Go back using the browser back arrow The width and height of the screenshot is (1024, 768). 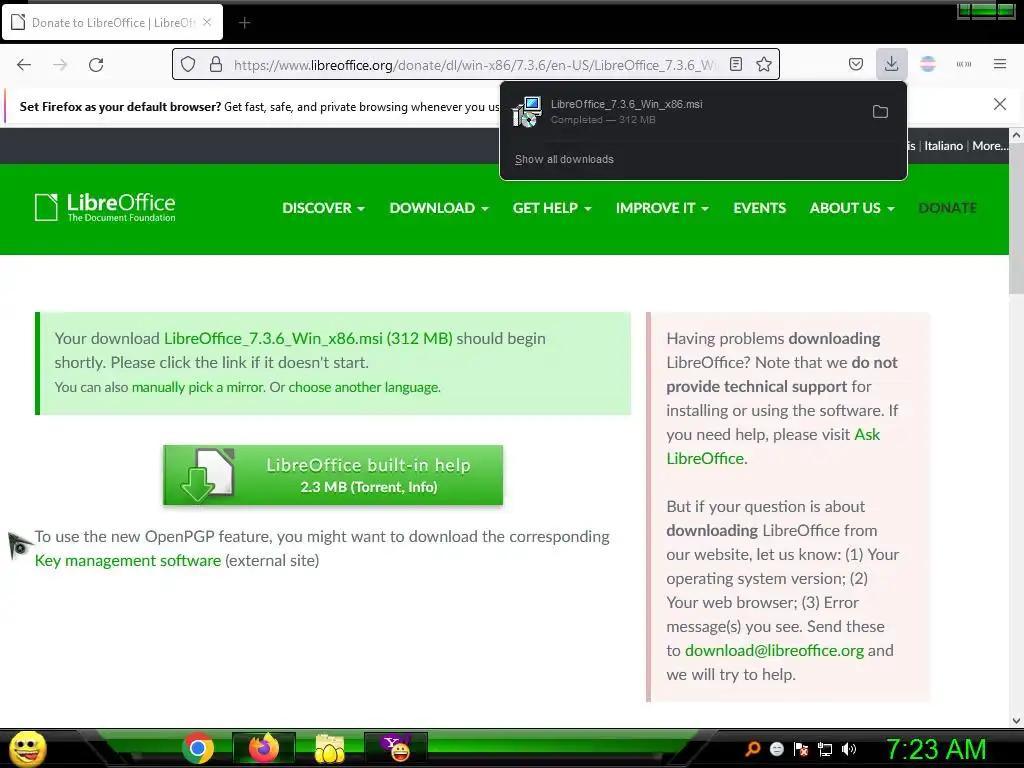pos(24,65)
